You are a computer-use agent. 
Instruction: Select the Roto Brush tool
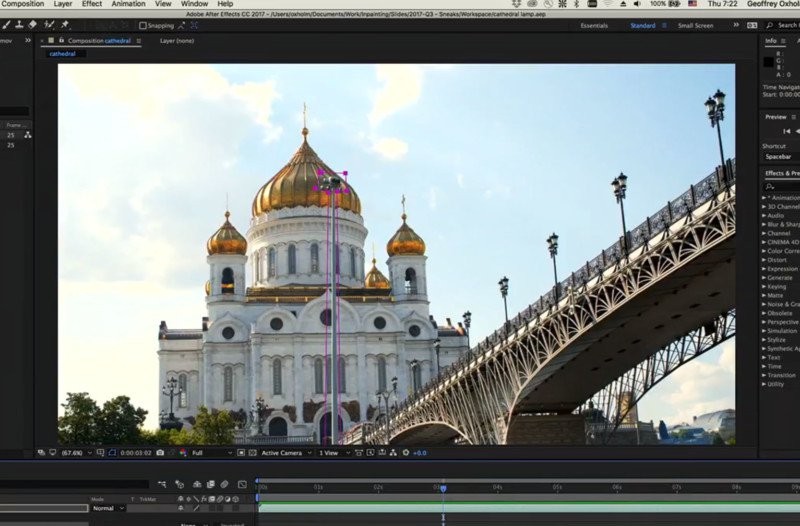pyautogui.click(x=49, y=24)
